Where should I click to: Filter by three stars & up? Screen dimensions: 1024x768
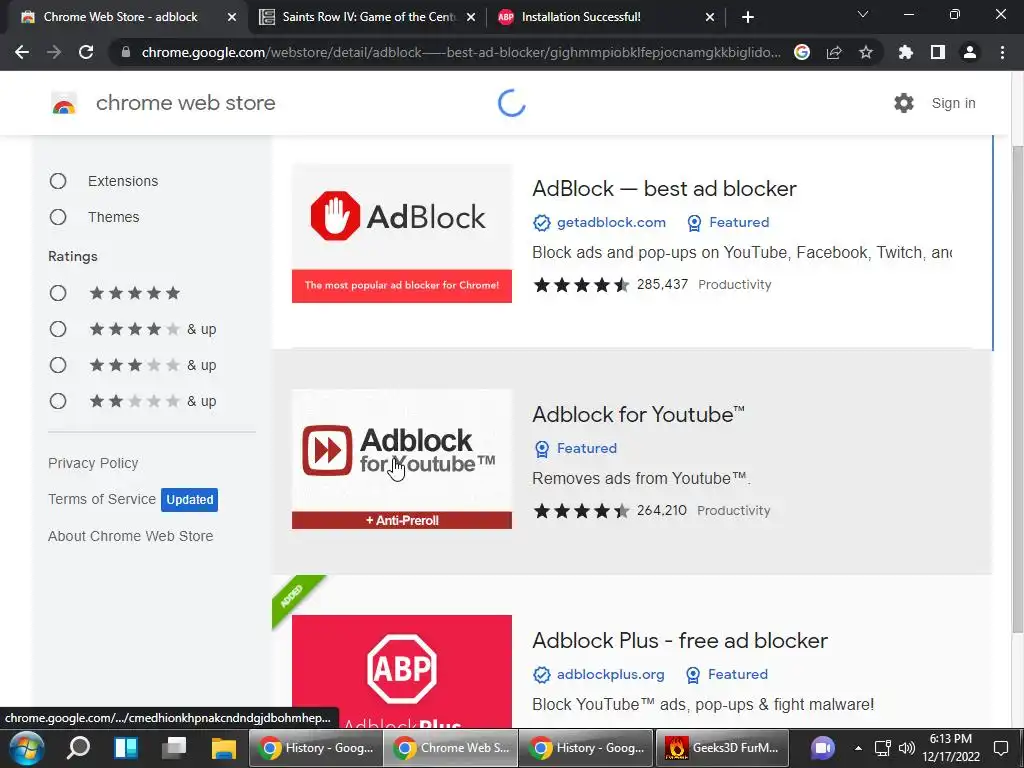[58, 365]
